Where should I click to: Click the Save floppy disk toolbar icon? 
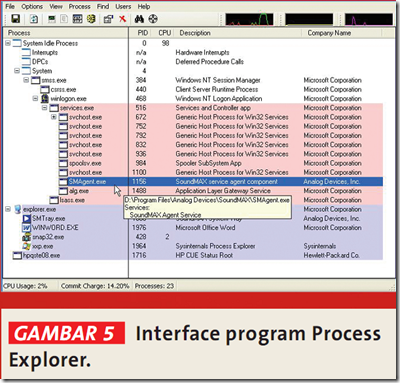[x=15, y=19]
